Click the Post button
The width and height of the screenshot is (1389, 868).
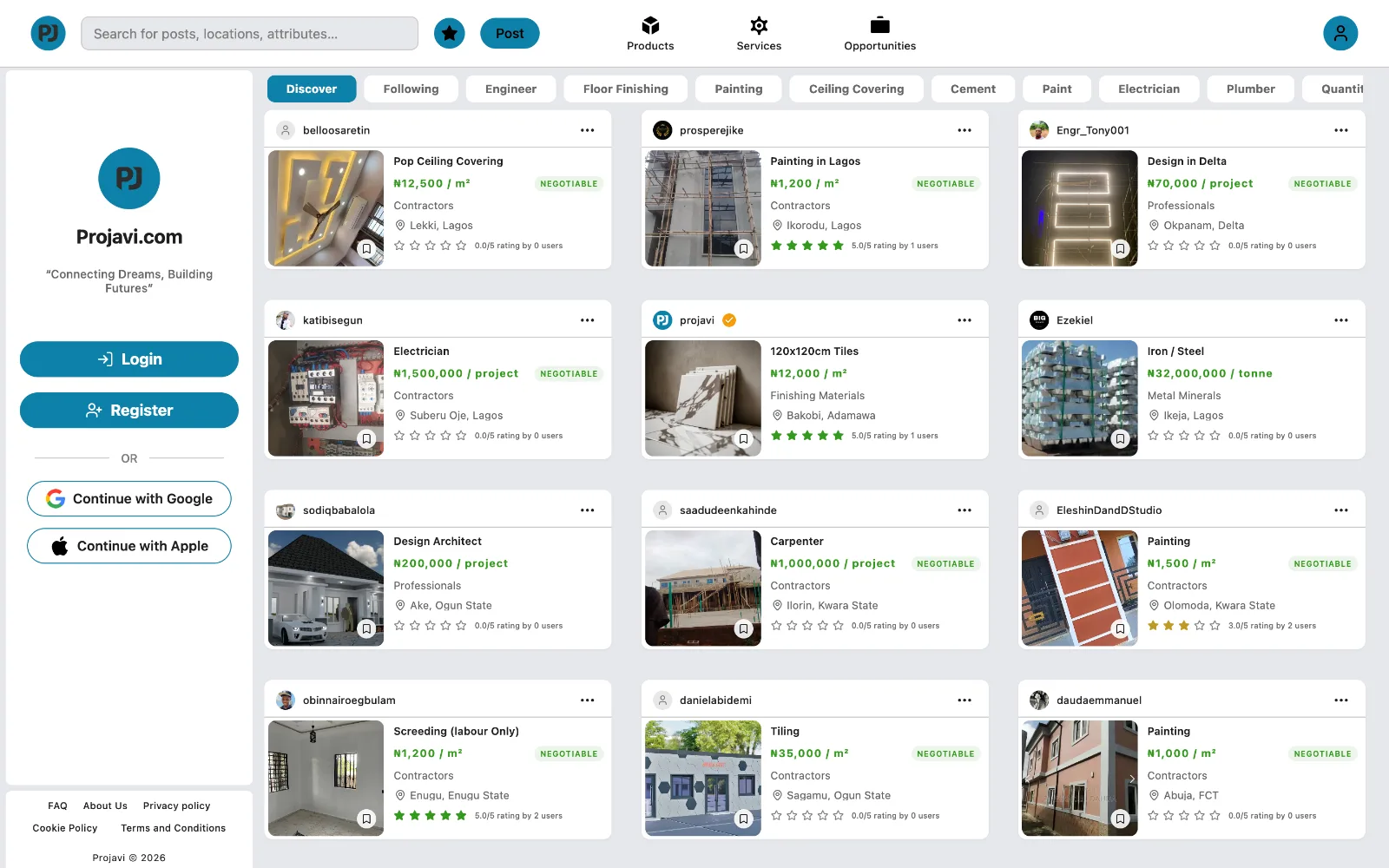[x=510, y=33]
